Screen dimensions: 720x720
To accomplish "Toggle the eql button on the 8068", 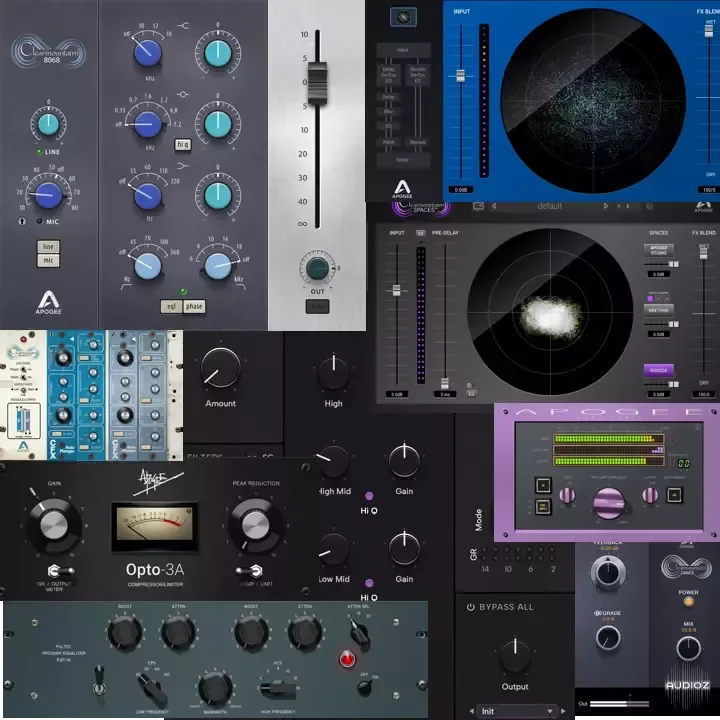I will (171, 306).
